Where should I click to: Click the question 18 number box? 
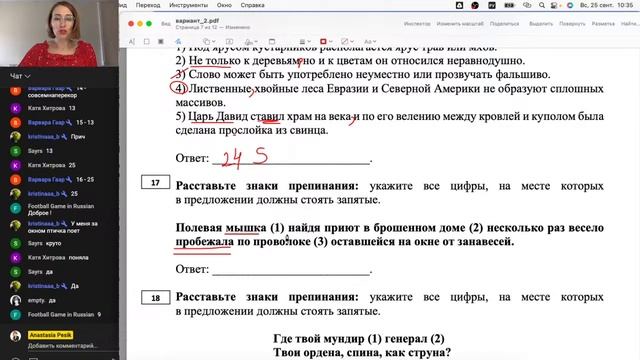coord(156,298)
